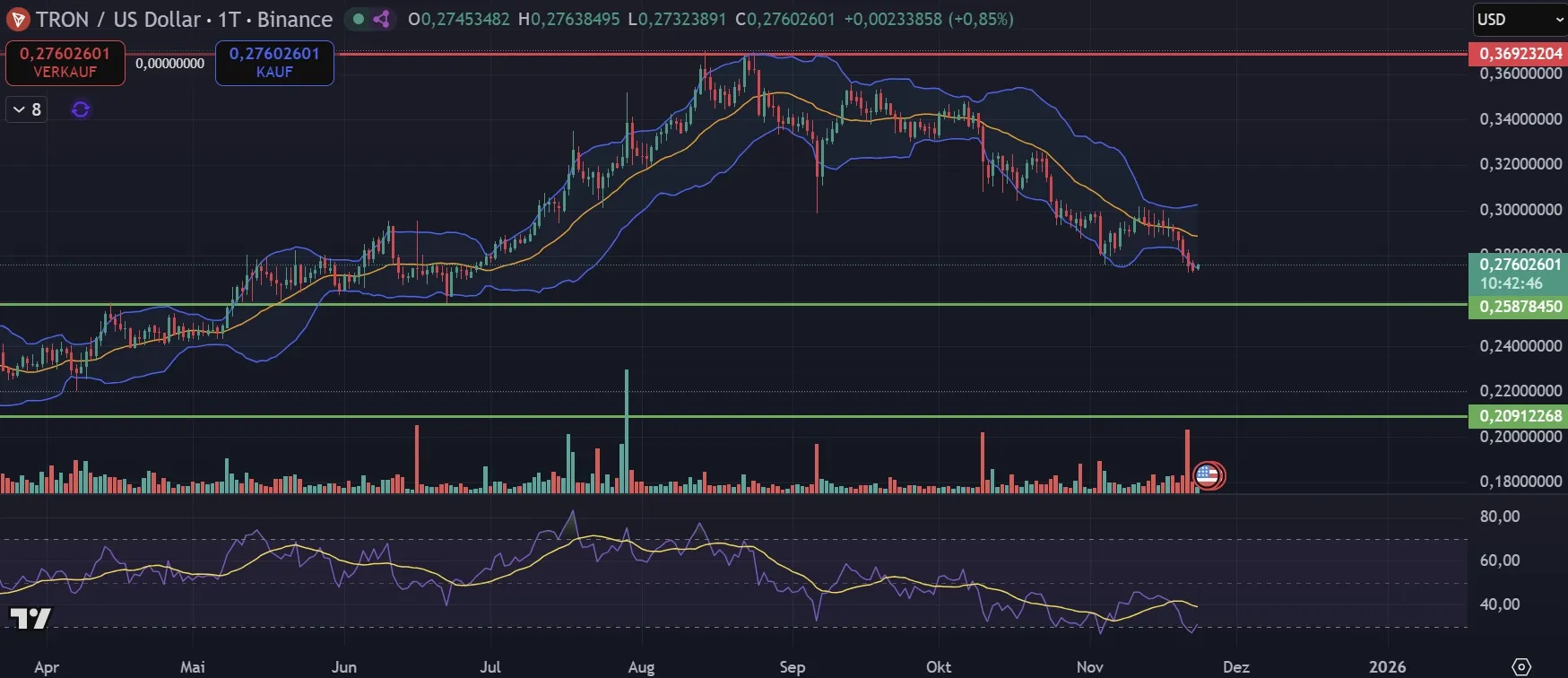Click the purple data-source share icon

coord(382,19)
